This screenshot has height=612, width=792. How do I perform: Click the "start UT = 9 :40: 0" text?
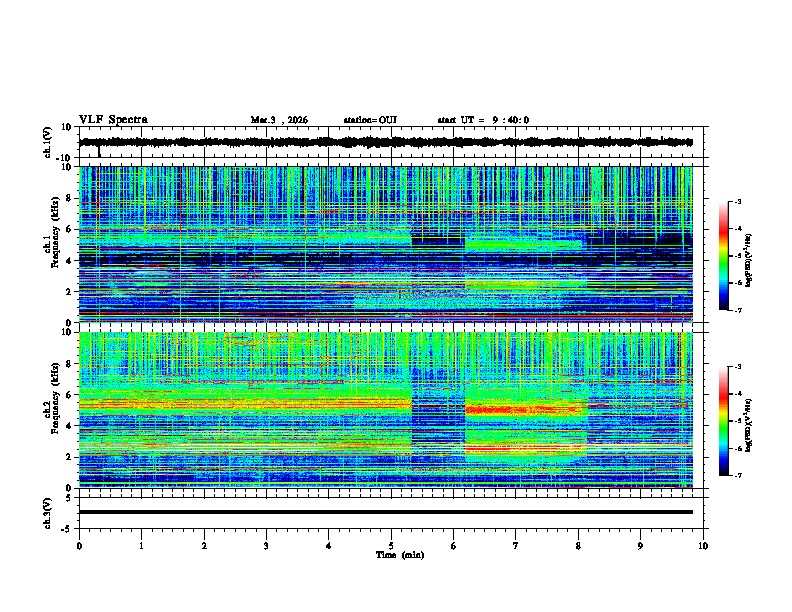[x=483, y=120]
